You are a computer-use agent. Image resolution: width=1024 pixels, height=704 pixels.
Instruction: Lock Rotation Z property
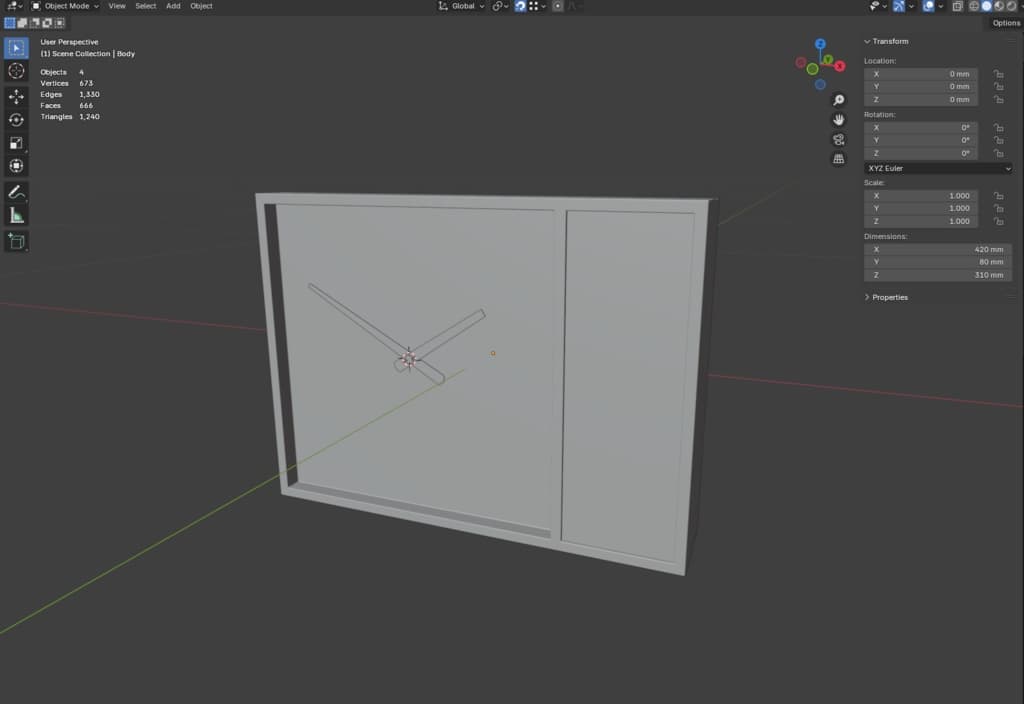(999, 153)
